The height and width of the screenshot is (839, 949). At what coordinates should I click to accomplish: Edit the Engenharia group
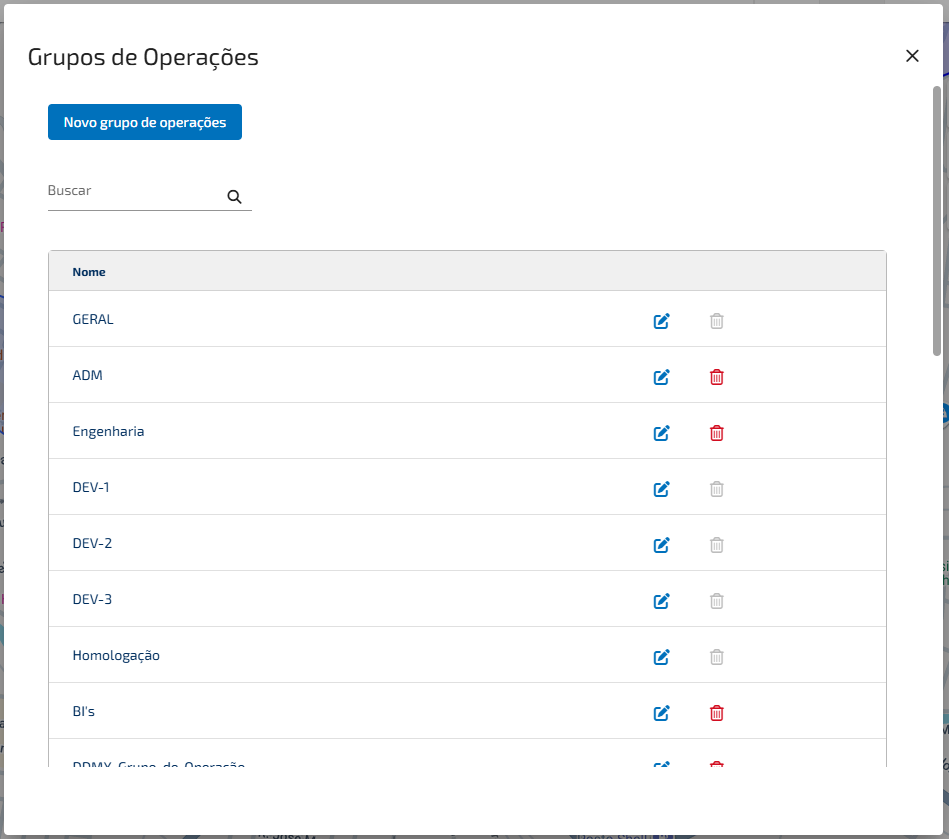click(x=662, y=433)
